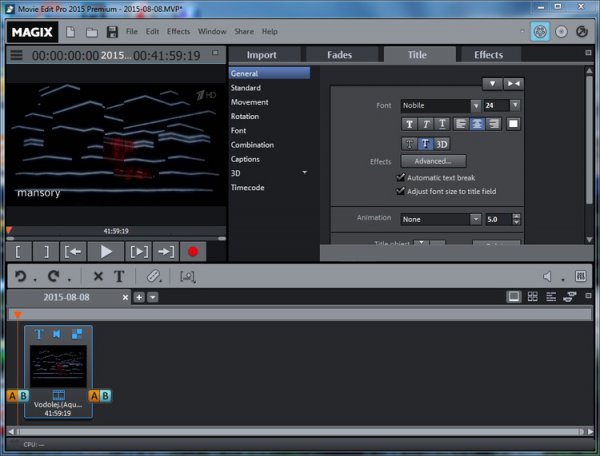Open transition AB icon after the clip
Image resolution: width=600 pixels, height=456 pixels.
pos(99,396)
